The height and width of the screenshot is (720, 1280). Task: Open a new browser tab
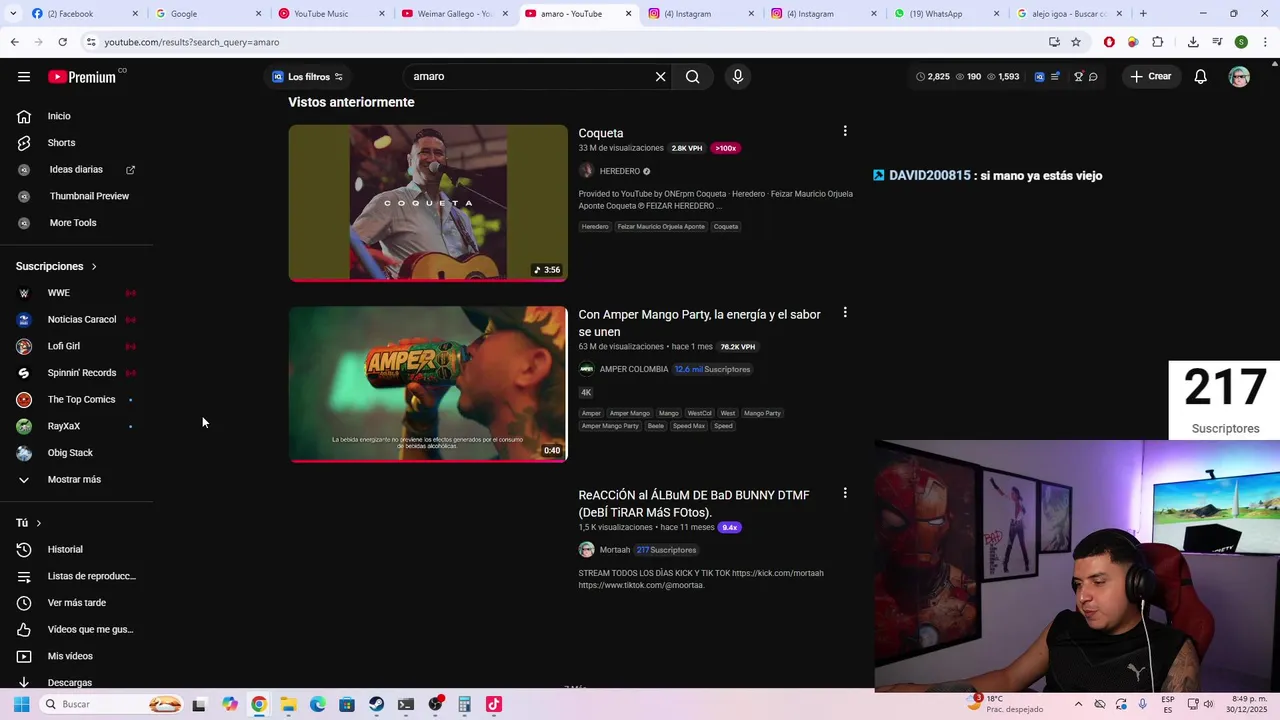(1143, 14)
